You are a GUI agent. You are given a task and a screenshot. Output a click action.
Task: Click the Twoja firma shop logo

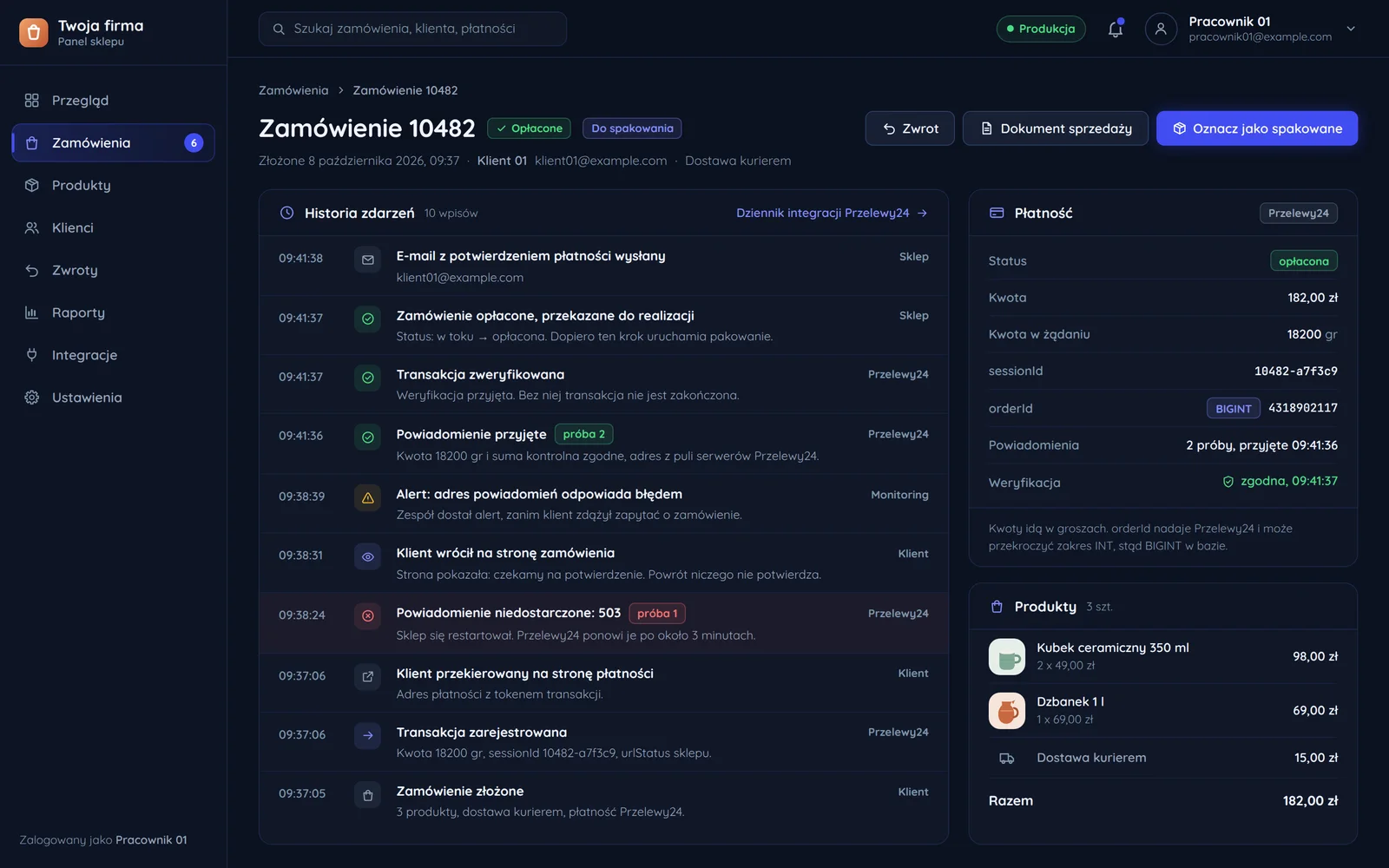[34, 32]
